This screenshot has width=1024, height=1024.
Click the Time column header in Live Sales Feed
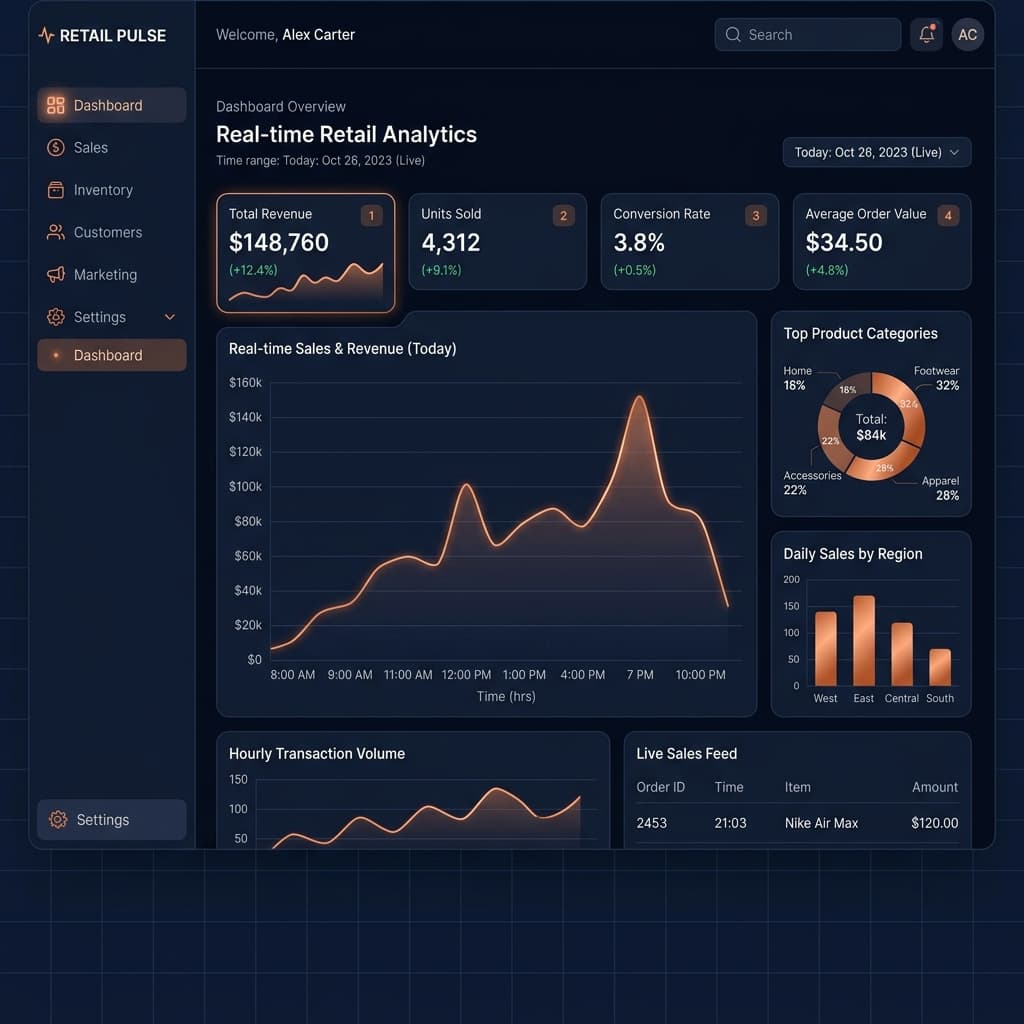[x=729, y=787]
